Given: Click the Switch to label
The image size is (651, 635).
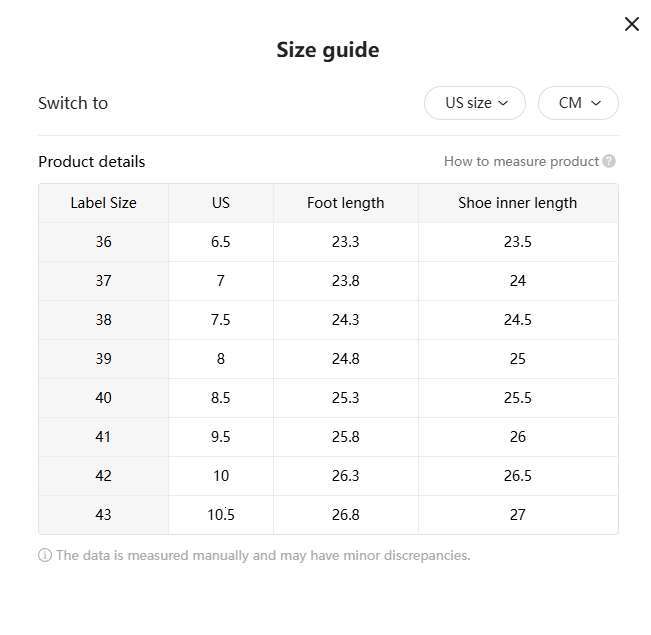Looking at the screenshot, I should click(x=73, y=103).
